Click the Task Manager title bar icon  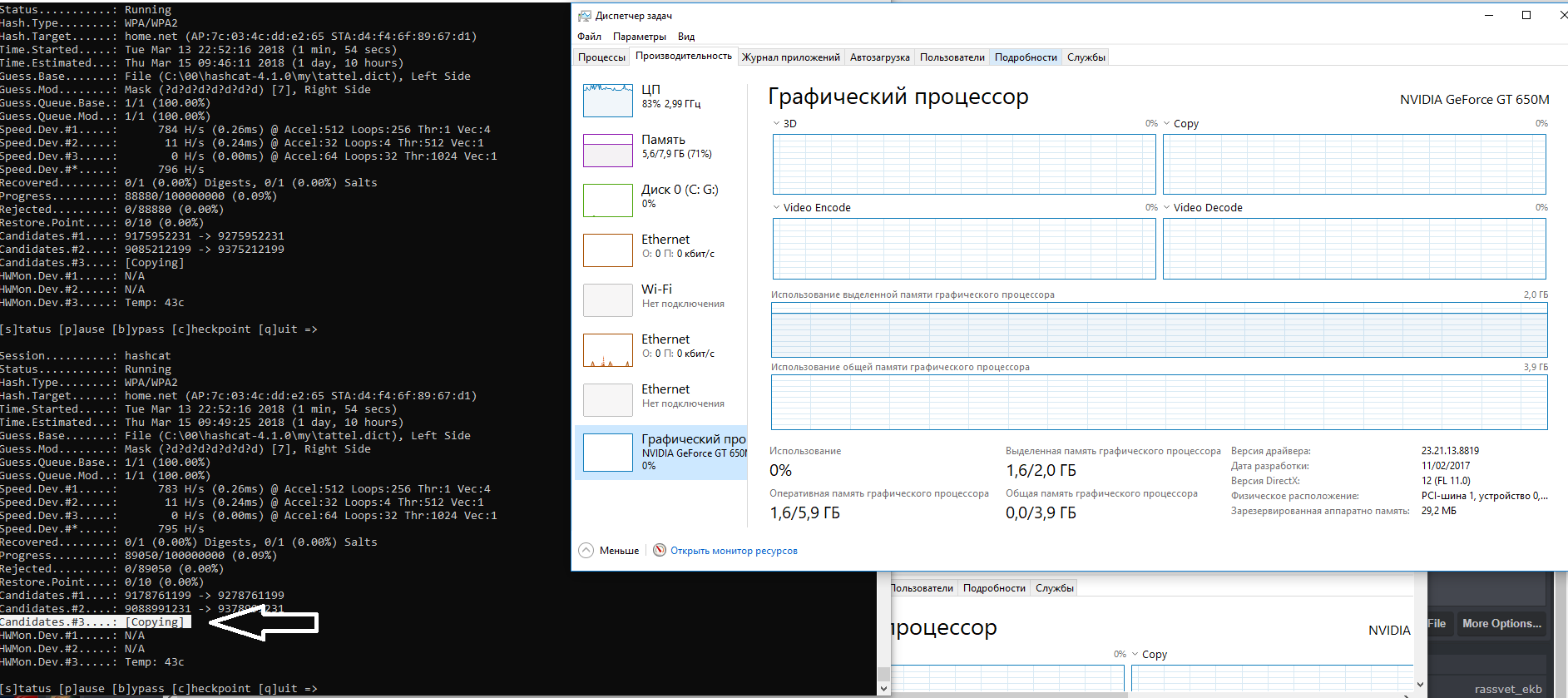pos(585,16)
